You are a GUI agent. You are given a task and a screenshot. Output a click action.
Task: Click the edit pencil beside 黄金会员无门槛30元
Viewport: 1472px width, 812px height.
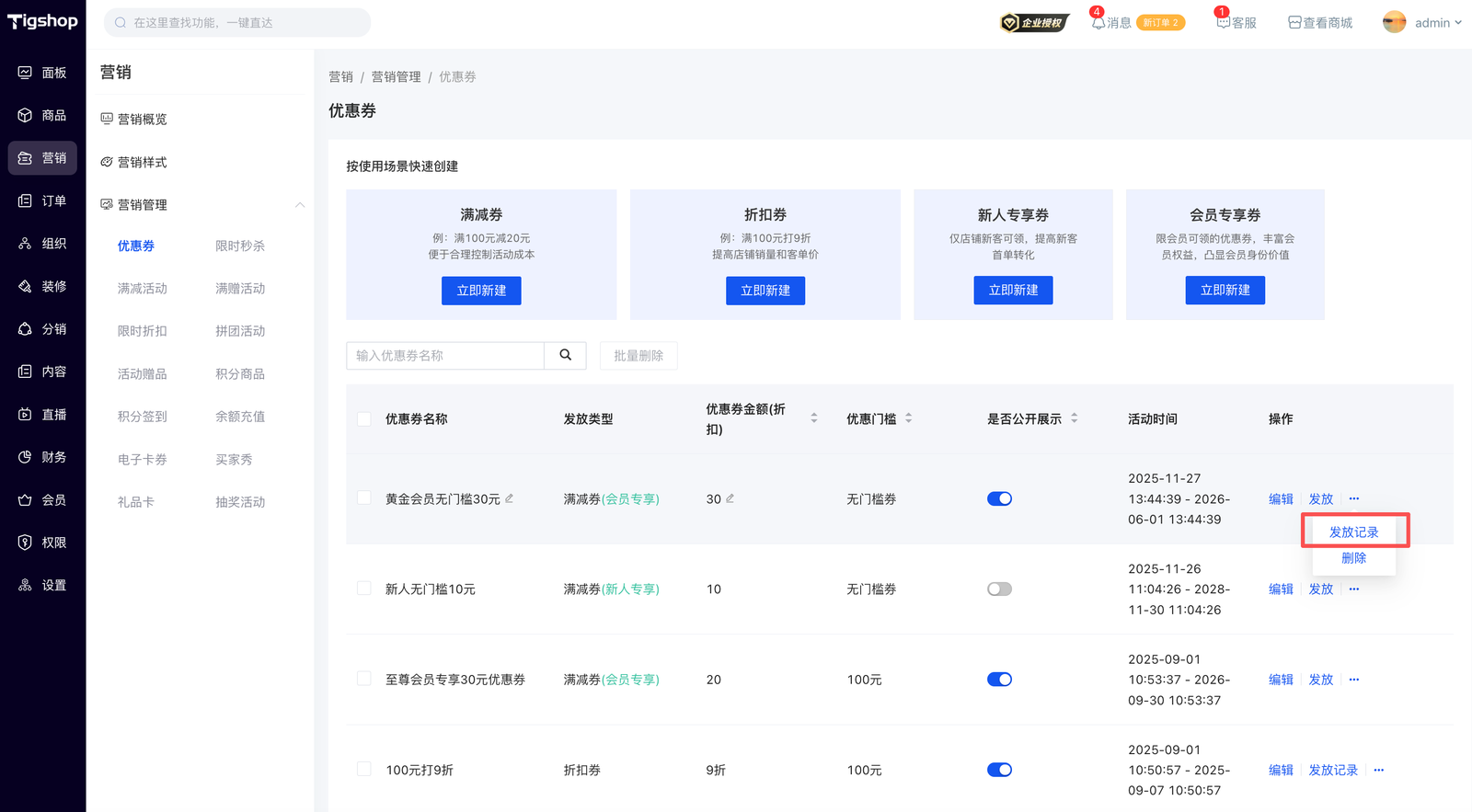pyautogui.click(x=509, y=498)
